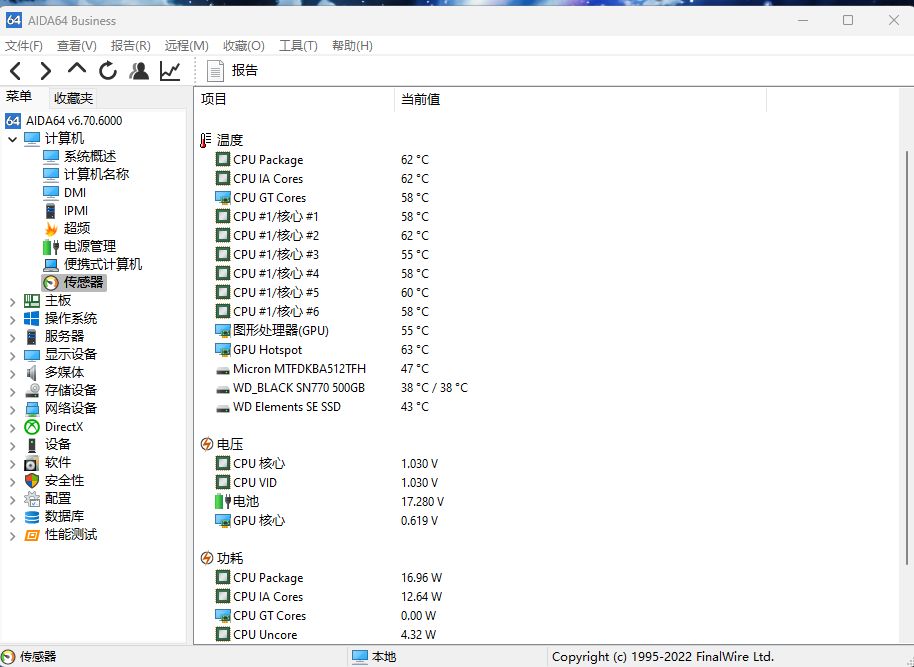Screen dimensions: 914x667
Task: Open the 远程(M) menu
Action: pos(187,45)
